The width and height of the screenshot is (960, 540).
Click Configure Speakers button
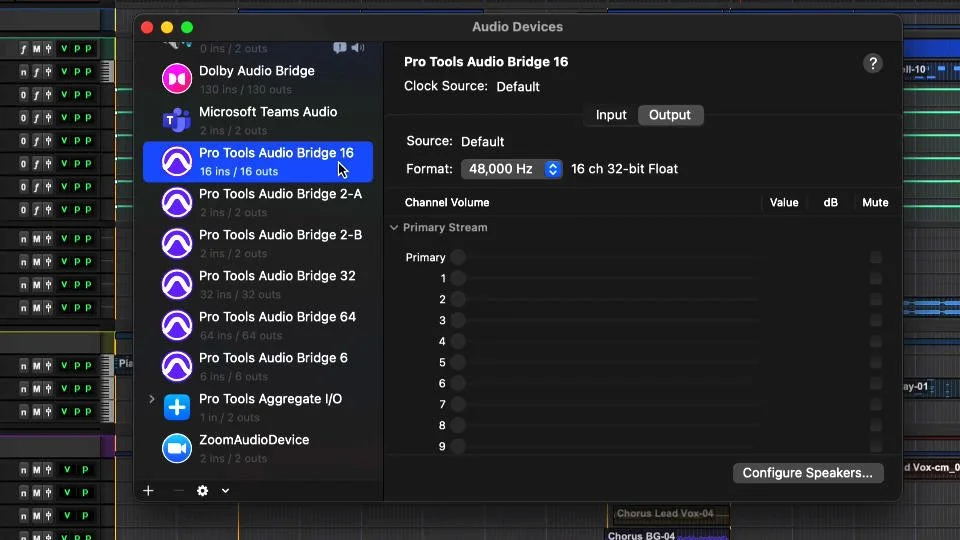(x=808, y=473)
